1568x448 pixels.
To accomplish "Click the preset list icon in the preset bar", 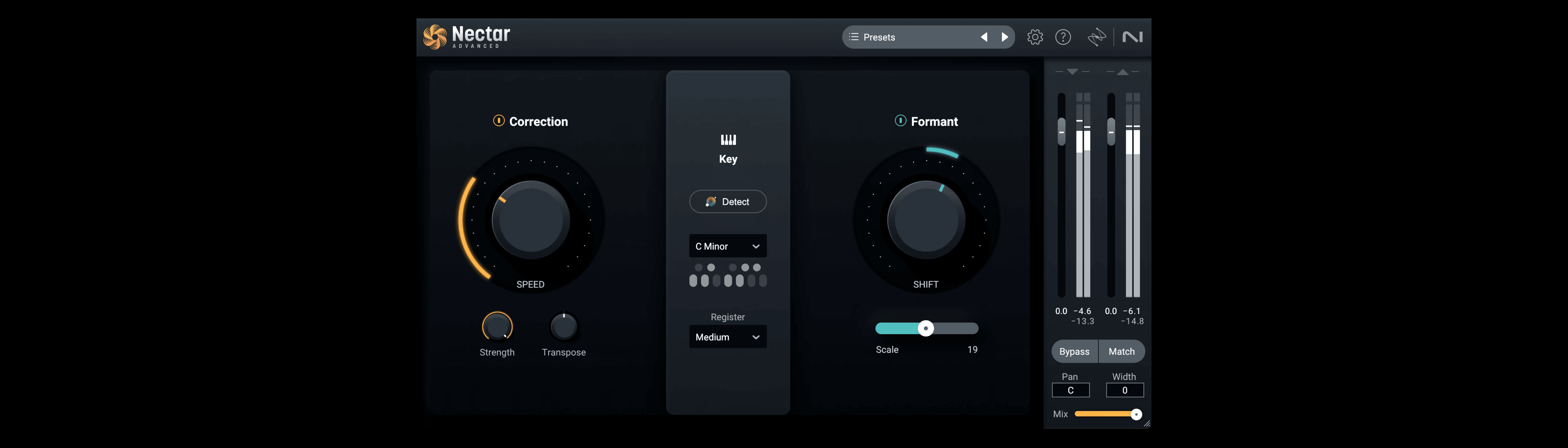I will 855,36.
